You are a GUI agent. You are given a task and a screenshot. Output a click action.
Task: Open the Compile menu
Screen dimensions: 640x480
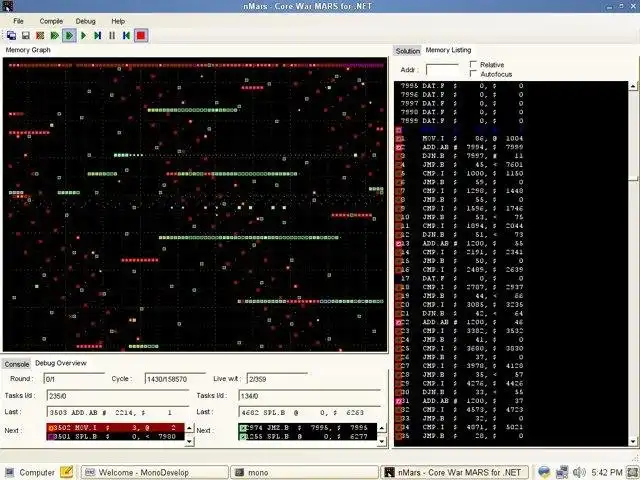51,21
